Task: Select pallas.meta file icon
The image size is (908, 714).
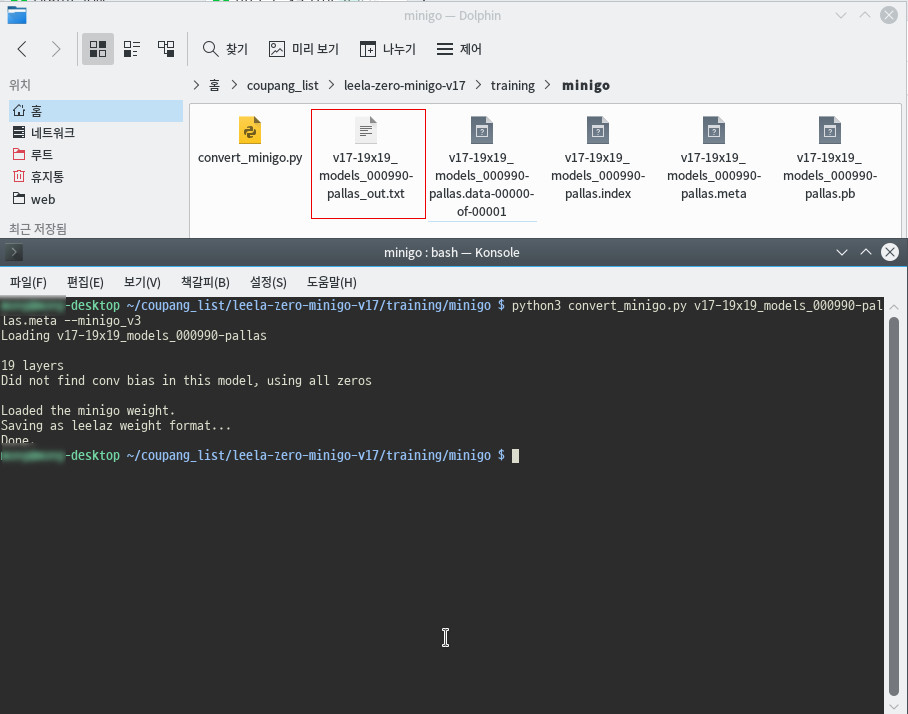Action: tap(713, 130)
